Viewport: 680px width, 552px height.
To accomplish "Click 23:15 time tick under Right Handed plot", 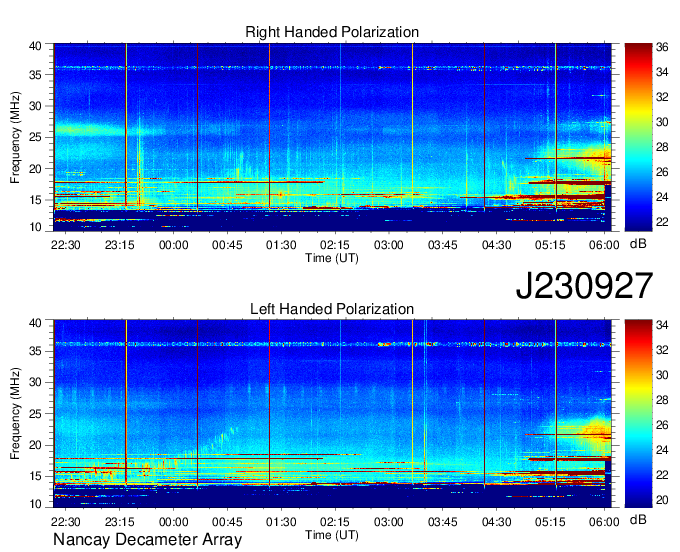I will [120, 245].
